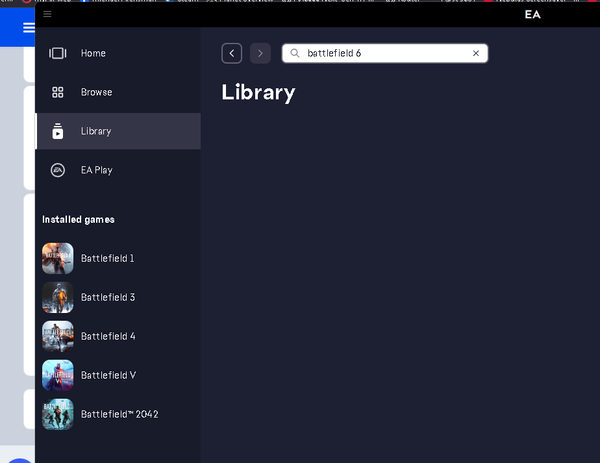Click the Library icon in the sidebar
Screen dimensions: 600x463
(x=58, y=131)
